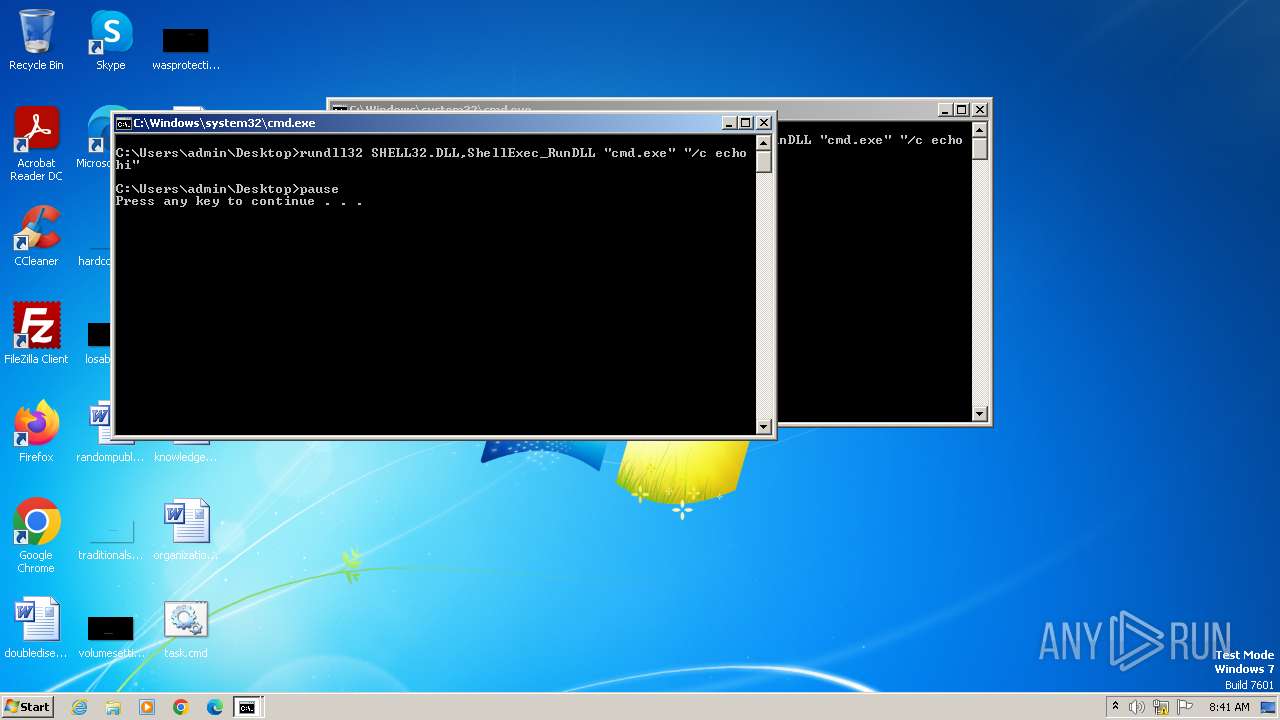Open the task.cmd script icon
This screenshot has width=1280, height=720.
click(x=186, y=628)
